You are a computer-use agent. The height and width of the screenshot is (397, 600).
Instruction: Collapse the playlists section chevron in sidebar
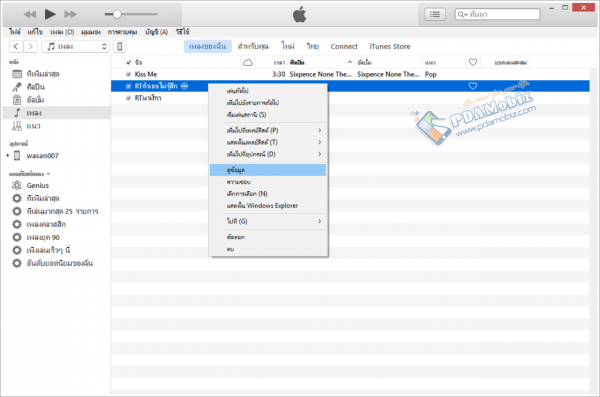pos(49,174)
